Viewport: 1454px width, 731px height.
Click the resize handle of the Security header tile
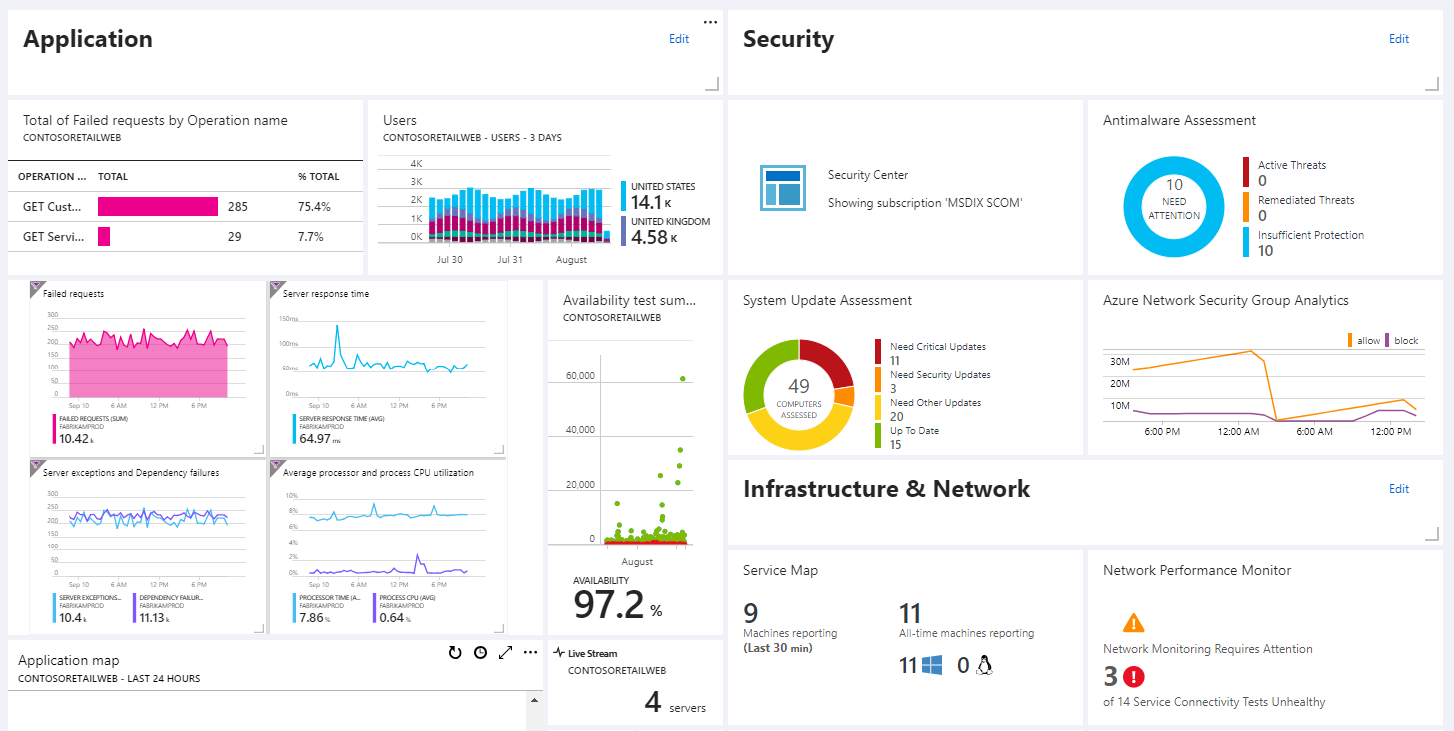click(1434, 84)
